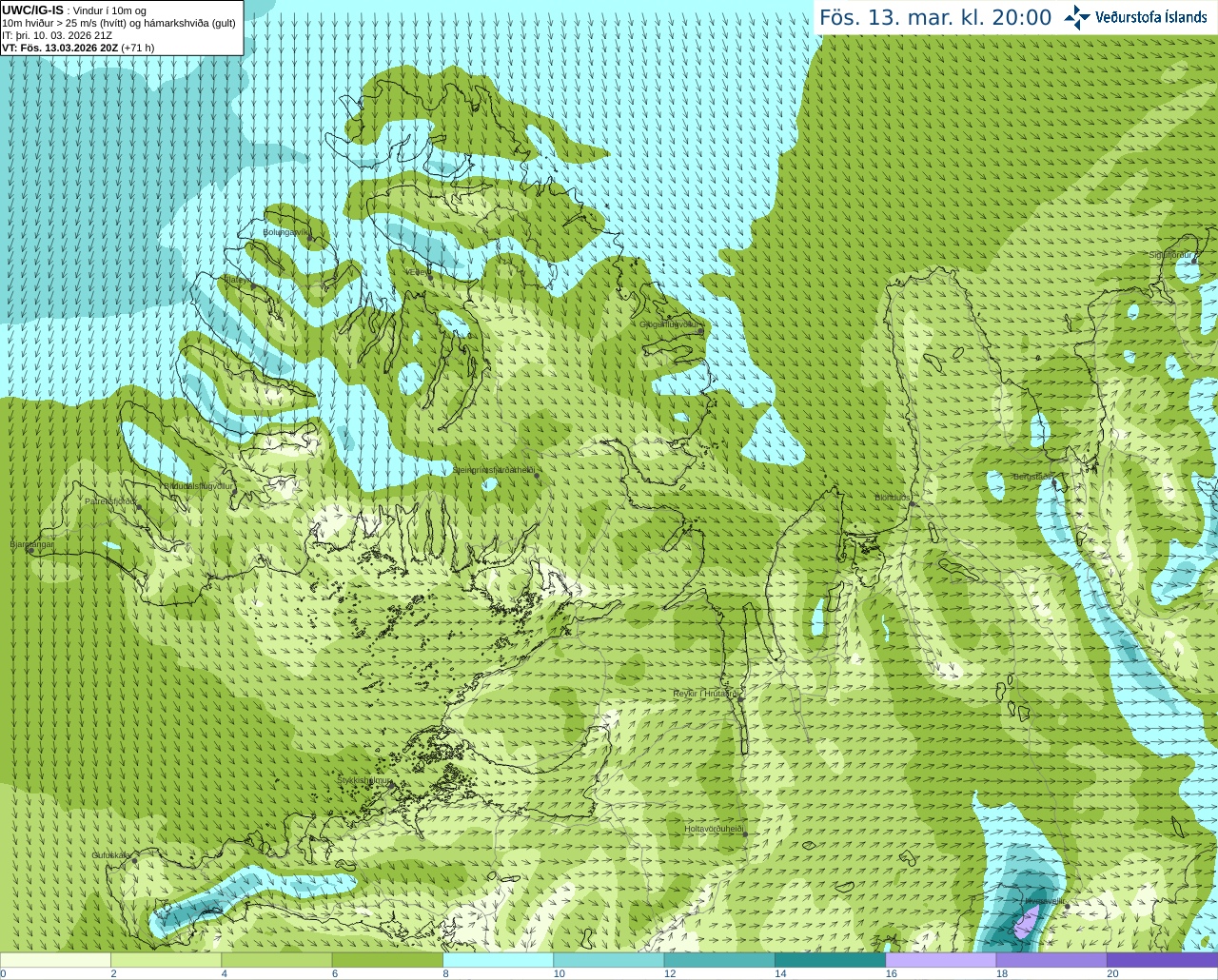Click the Æðey station label
Viewport: 1218px width, 980px height.
point(419,272)
